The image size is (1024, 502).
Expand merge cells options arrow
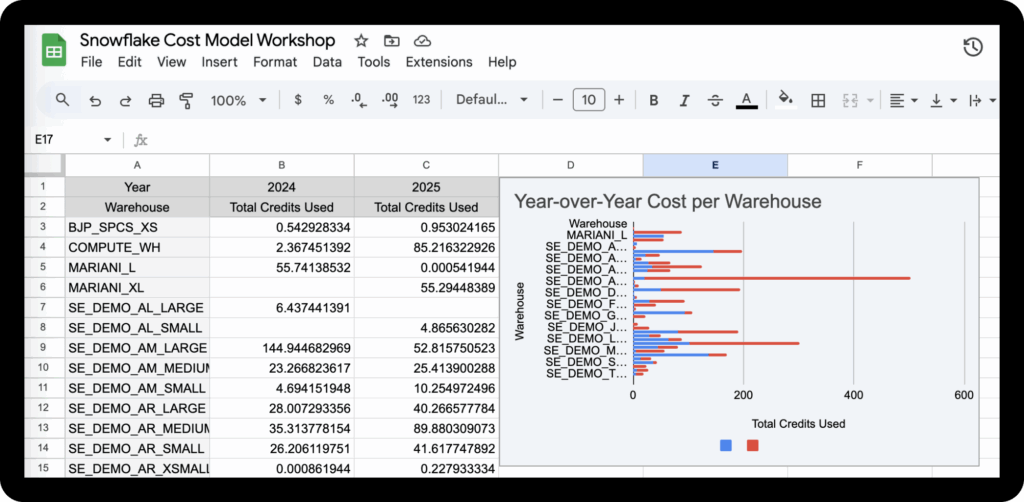click(870, 101)
